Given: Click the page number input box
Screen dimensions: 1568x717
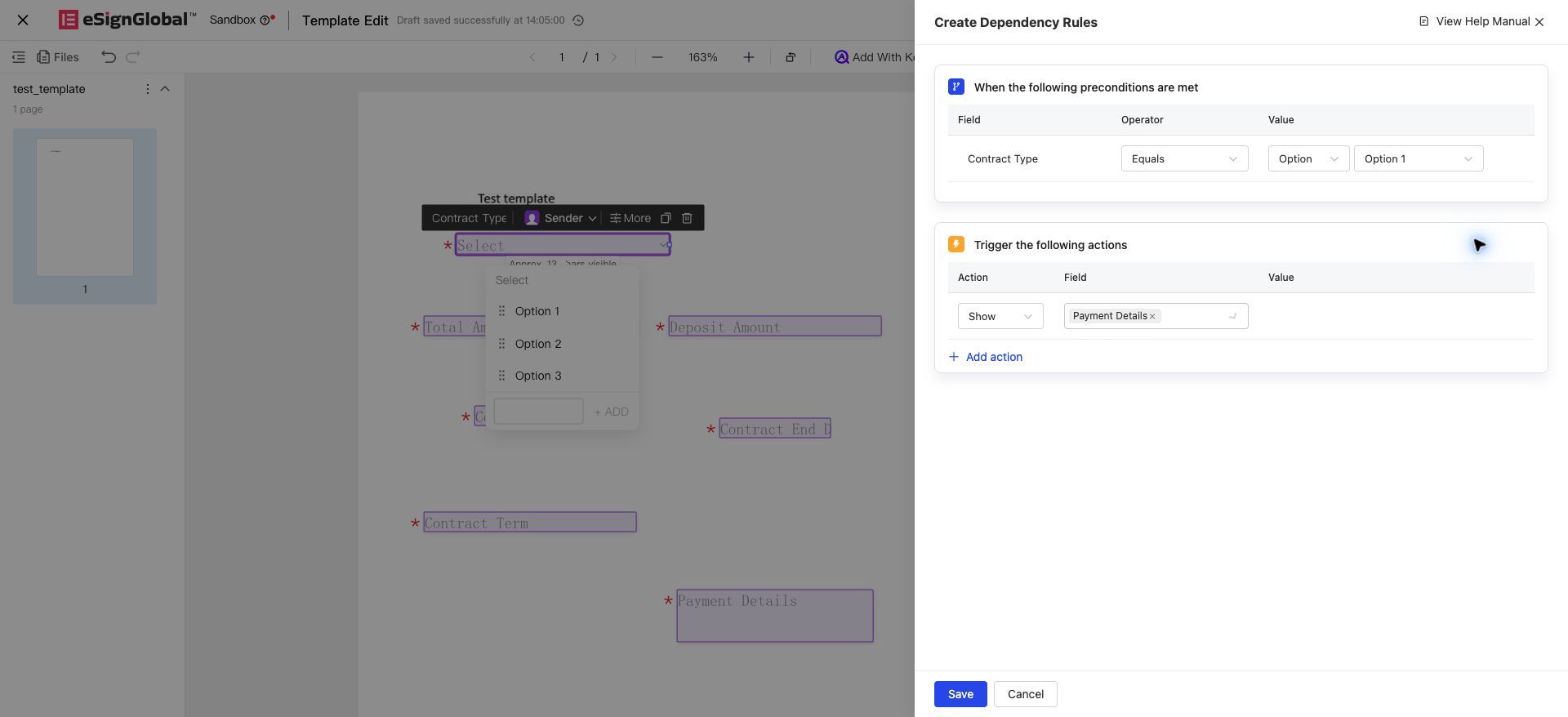Looking at the screenshot, I should [x=561, y=57].
